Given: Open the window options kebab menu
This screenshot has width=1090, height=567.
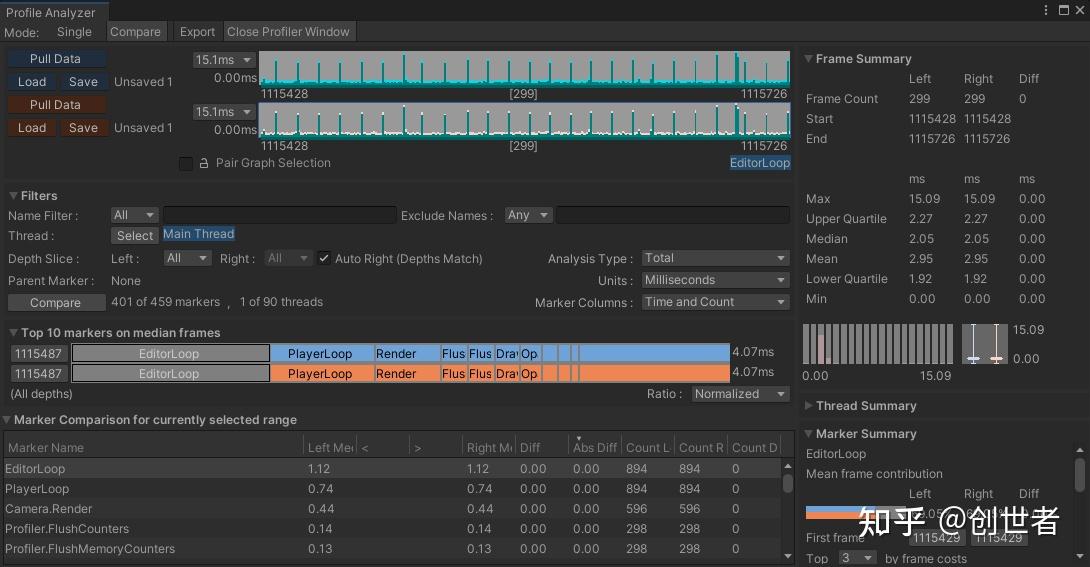Looking at the screenshot, I should point(1047,10).
